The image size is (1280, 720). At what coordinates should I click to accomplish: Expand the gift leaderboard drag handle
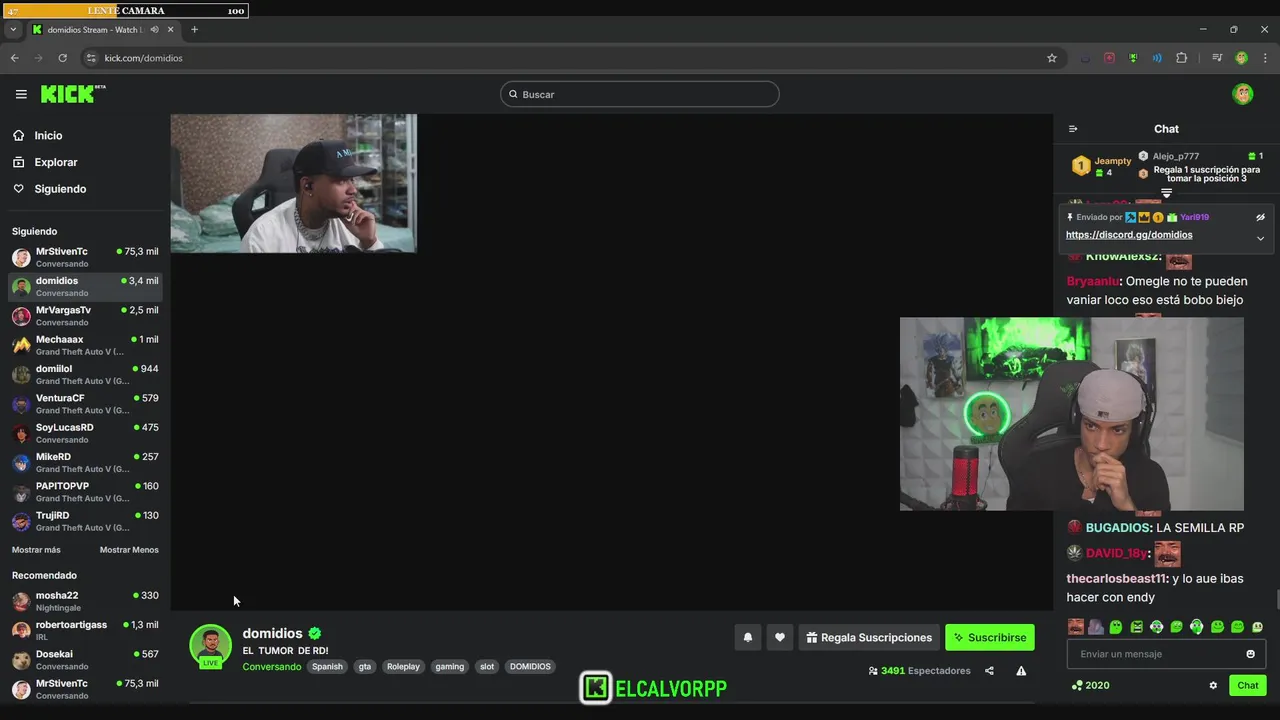click(x=1166, y=193)
